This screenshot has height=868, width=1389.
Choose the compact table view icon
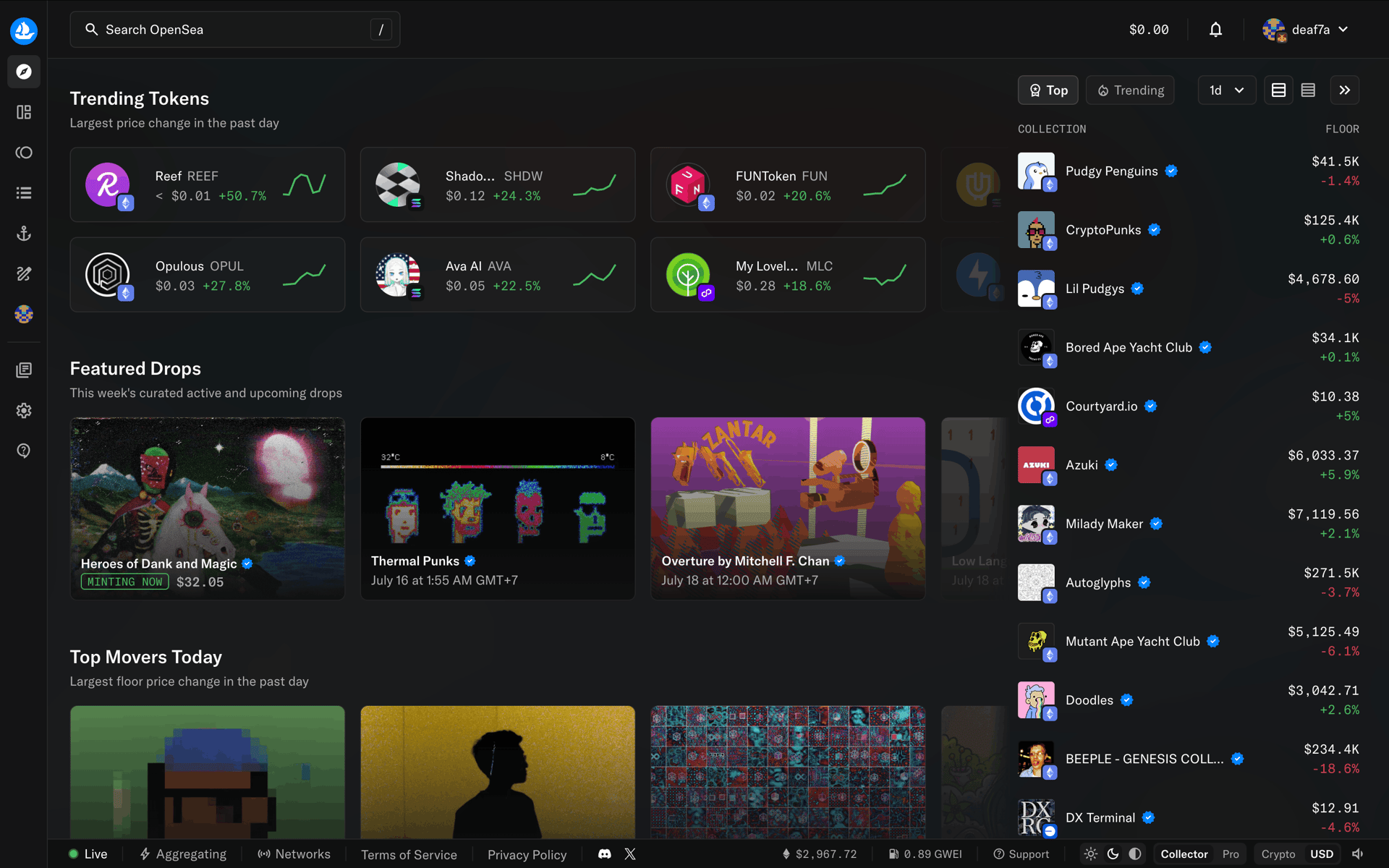[x=1308, y=90]
